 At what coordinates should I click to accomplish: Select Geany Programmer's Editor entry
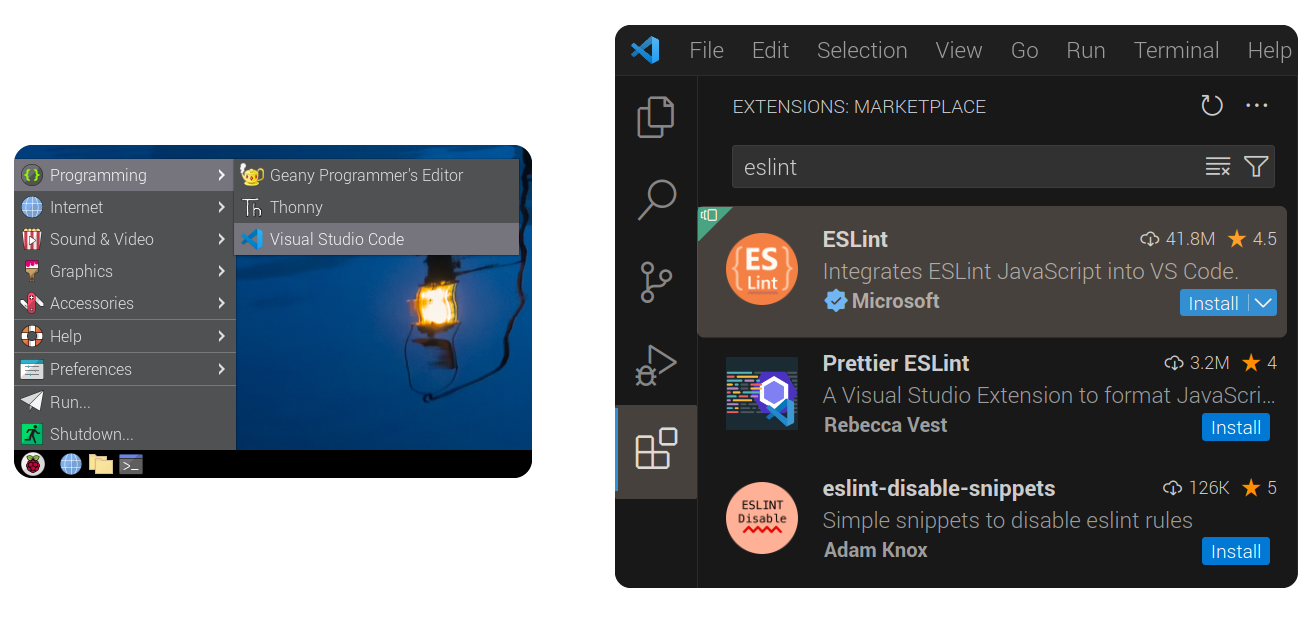pyautogui.click(x=377, y=175)
